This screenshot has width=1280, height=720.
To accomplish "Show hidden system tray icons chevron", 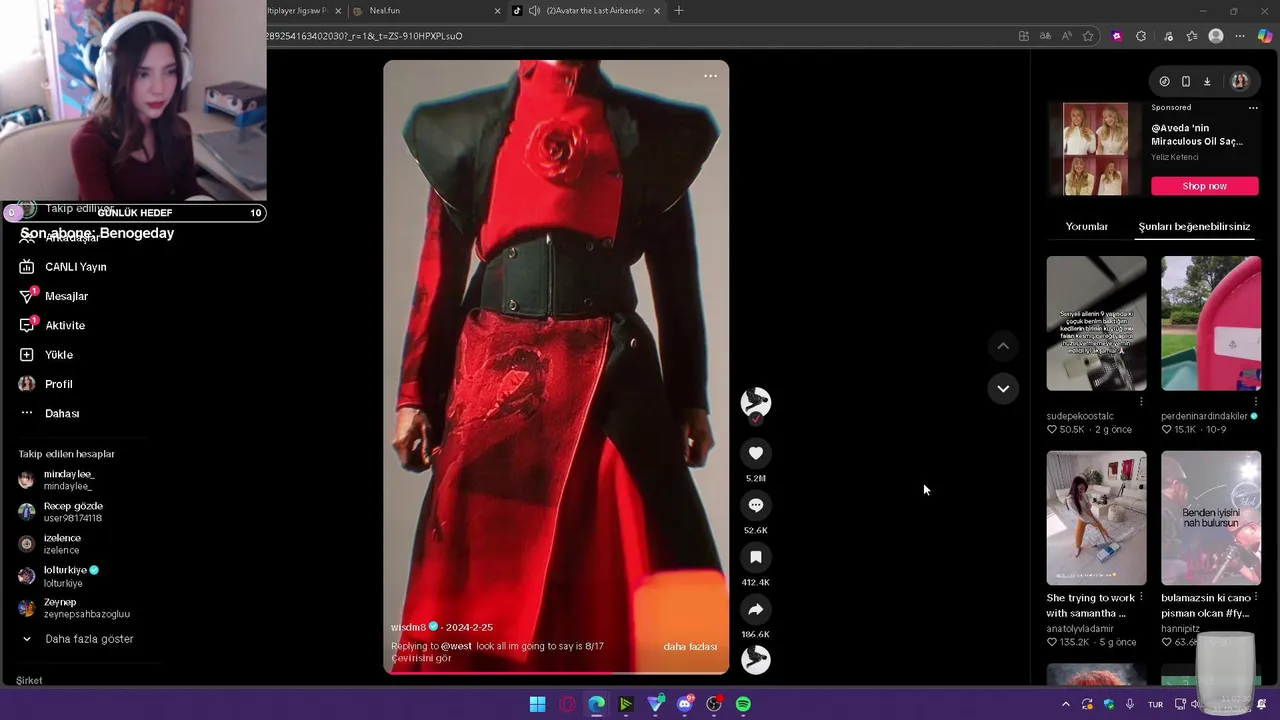I will pos(1065,705).
